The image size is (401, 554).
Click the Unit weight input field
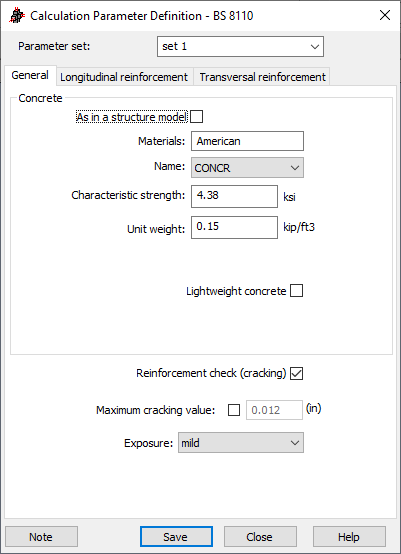(x=234, y=227)
